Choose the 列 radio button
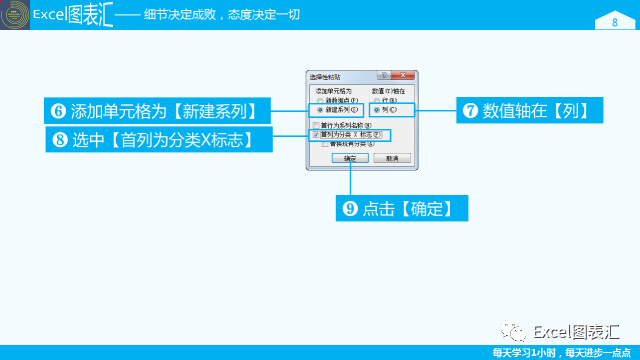This screenshot has height=360, width=640. [377, 110]
